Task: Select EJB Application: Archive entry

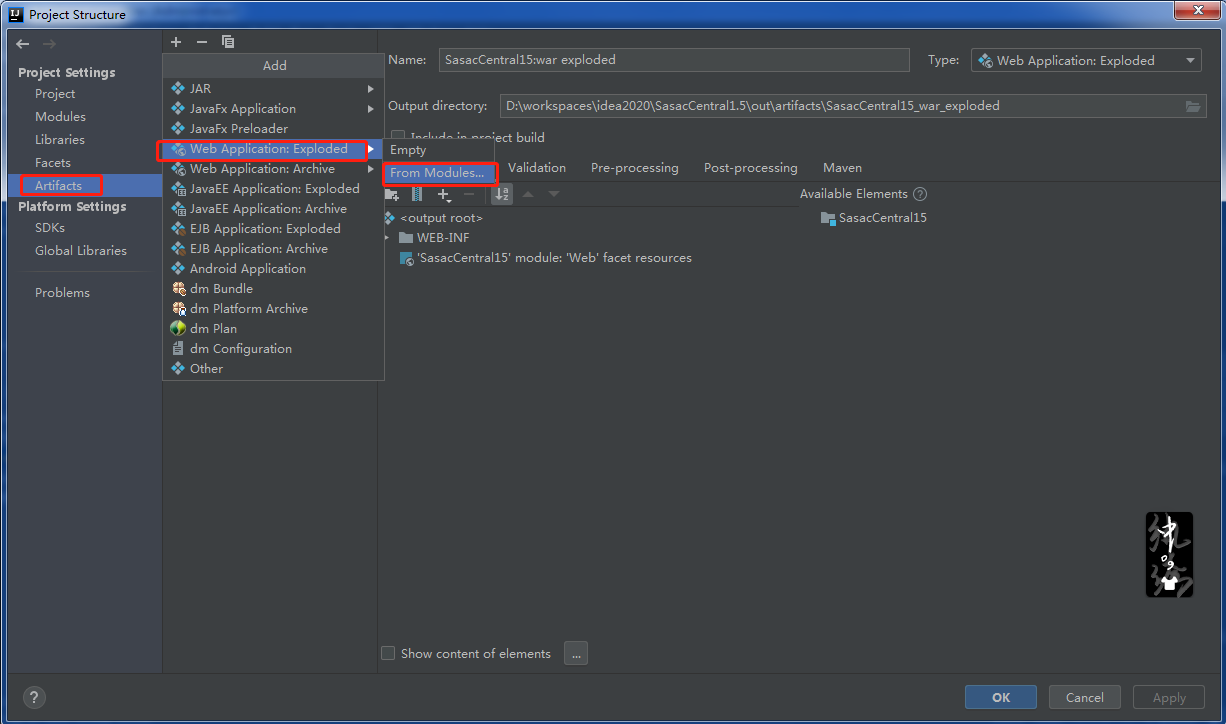Action: [x=273, y=249]
